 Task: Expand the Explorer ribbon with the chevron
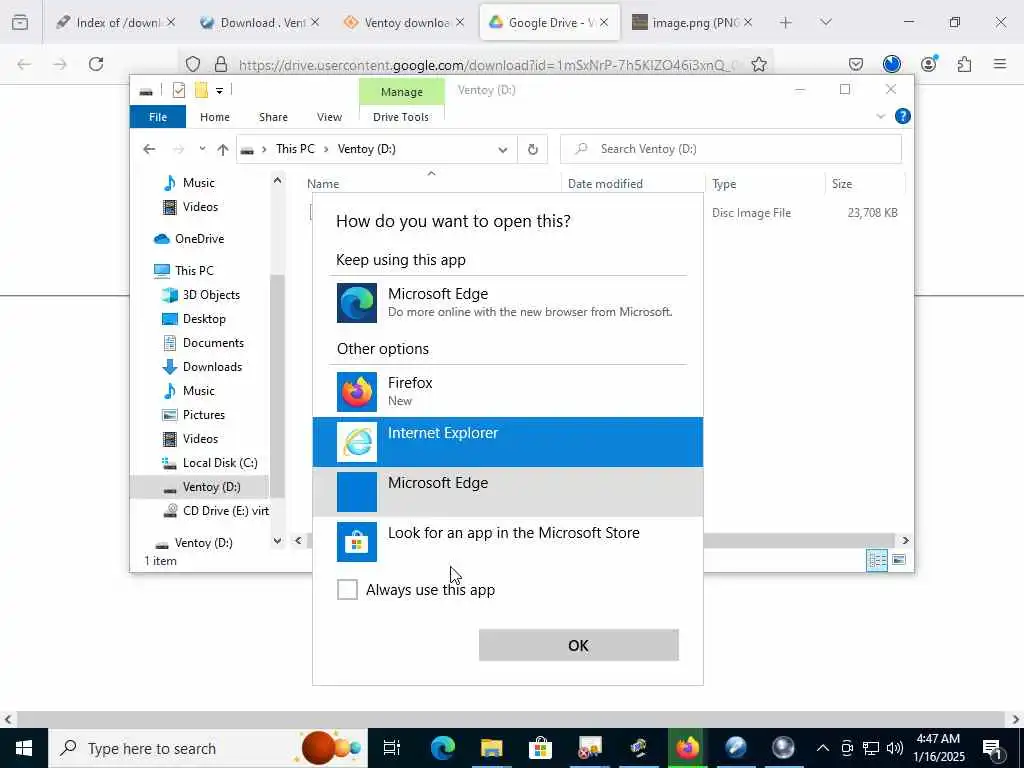pos(880,116)
